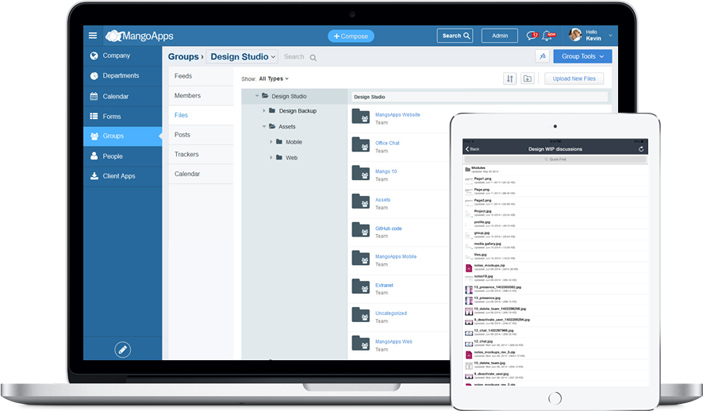
Task: Open Client Apps in the left sidebar
Action: pyautogui.click(x=122, y=176)
